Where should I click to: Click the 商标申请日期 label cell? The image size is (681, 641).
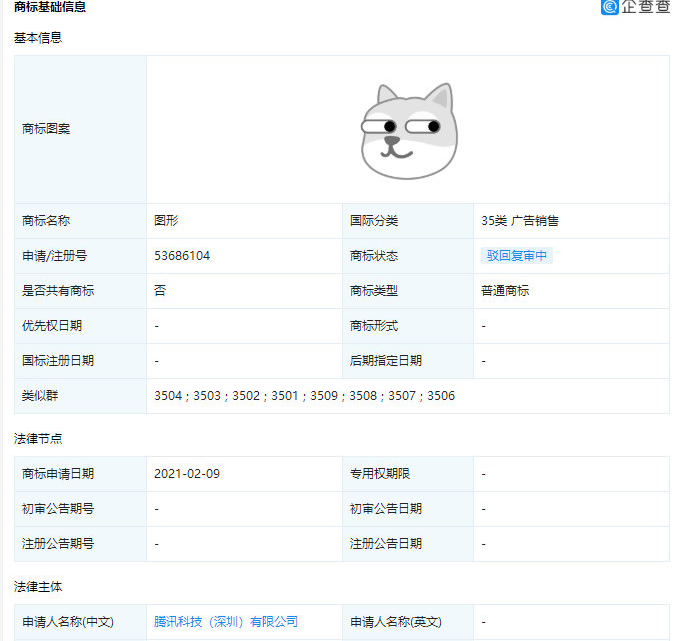80,474
